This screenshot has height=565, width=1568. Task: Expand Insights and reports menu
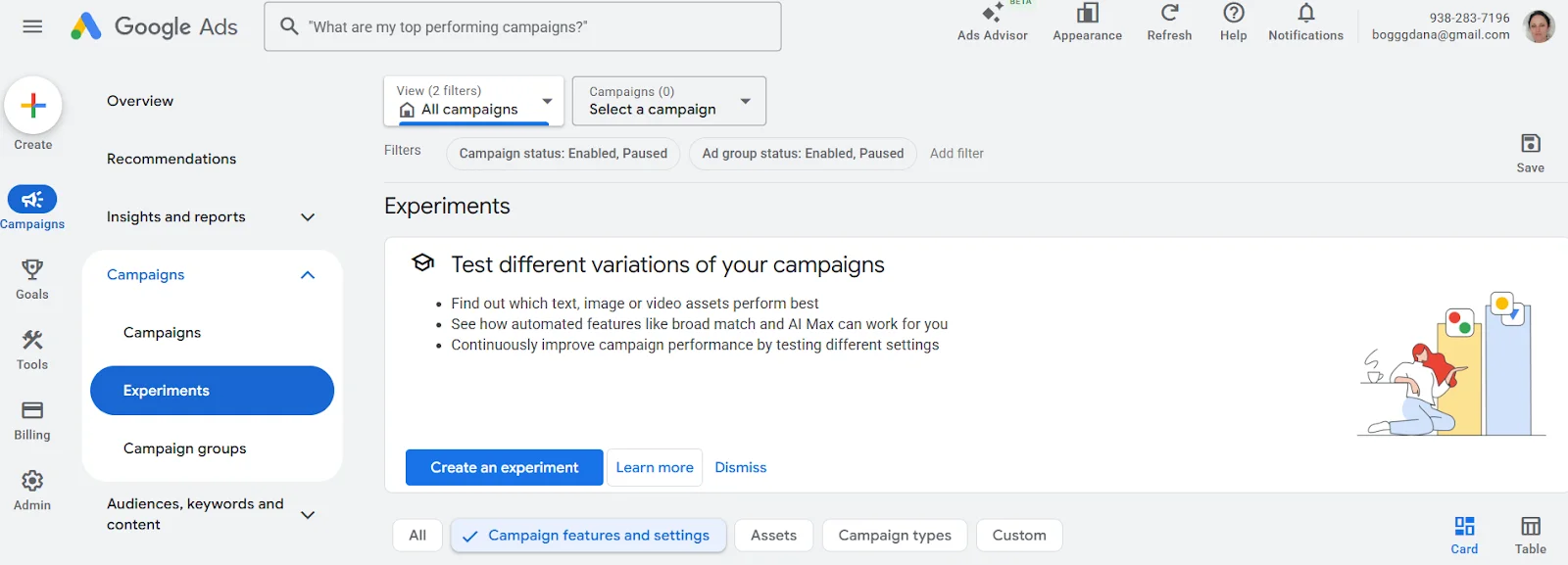click(x=308, y=217)
